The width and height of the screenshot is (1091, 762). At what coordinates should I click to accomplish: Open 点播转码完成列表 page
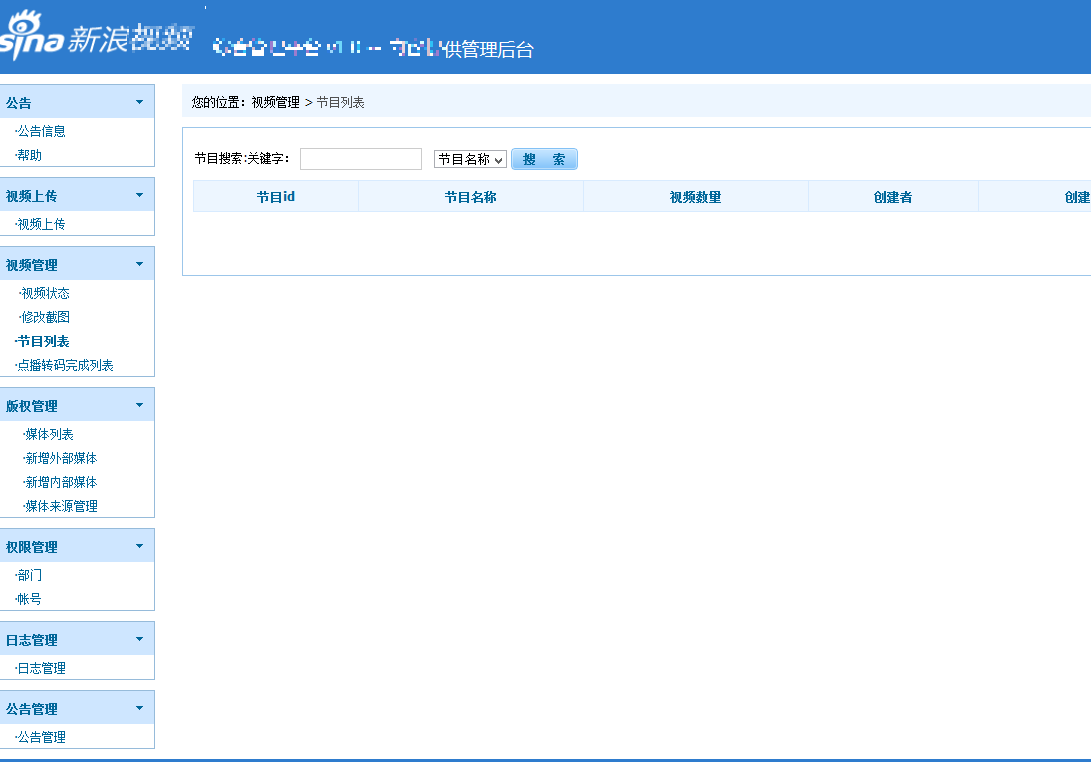coord(65,365)
